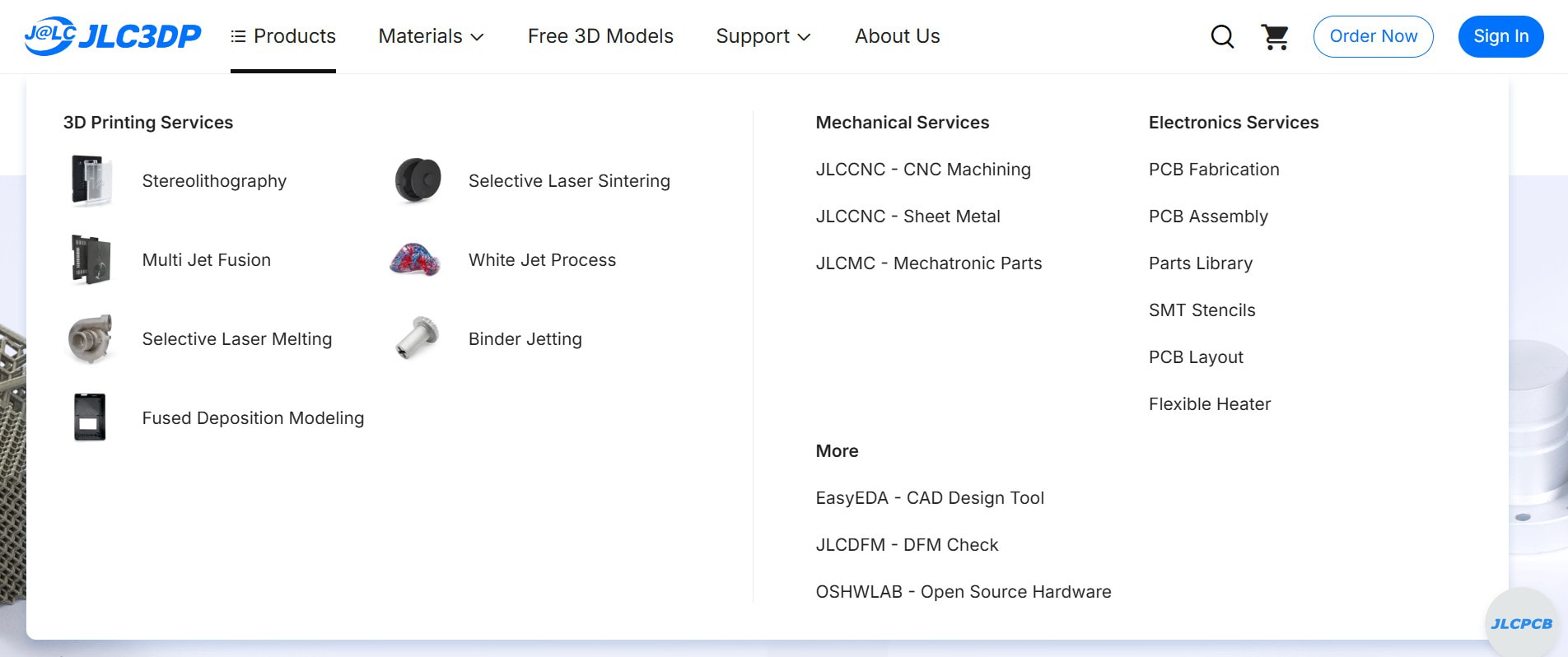Open the JLCCNC - CNC Machining link

pyautogui.click(x=923, y=170)
